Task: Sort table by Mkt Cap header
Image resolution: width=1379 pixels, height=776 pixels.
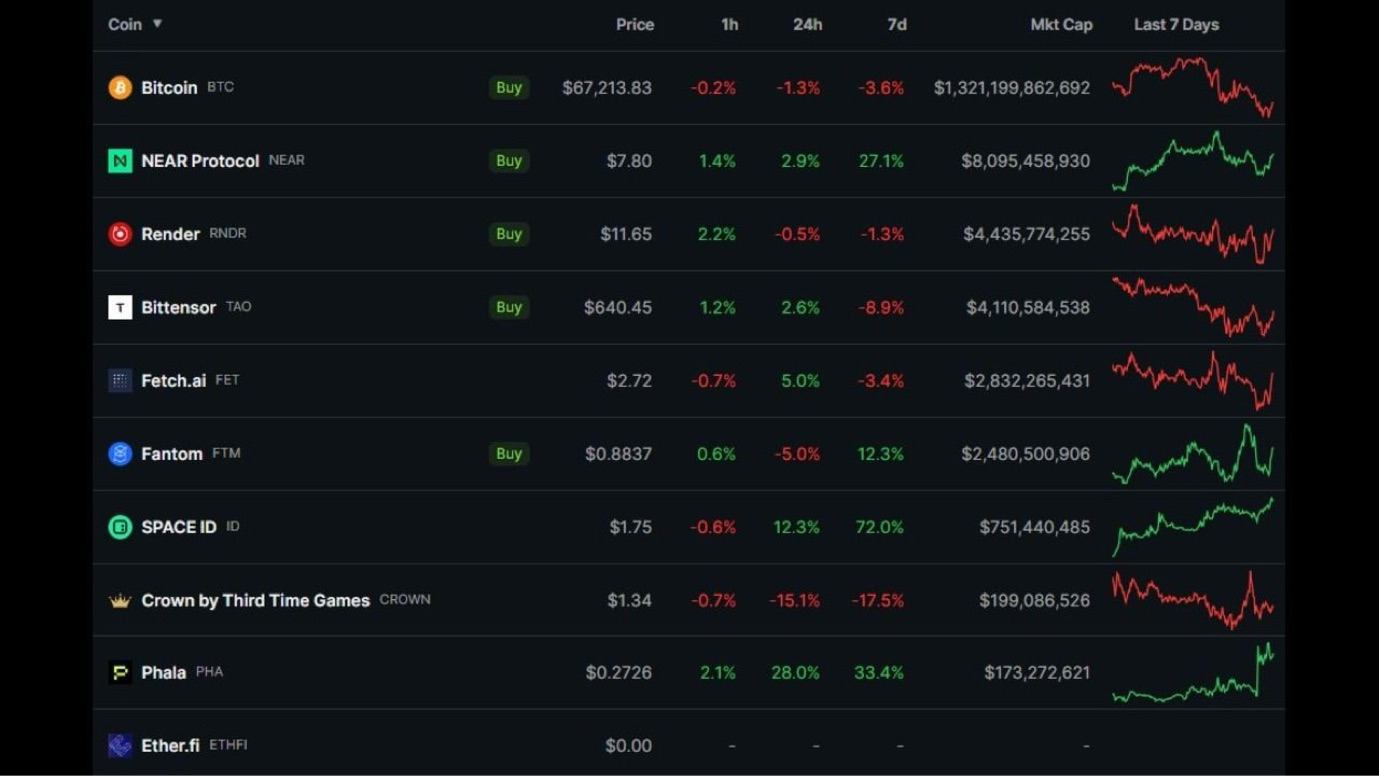Action: [1061, 25]
